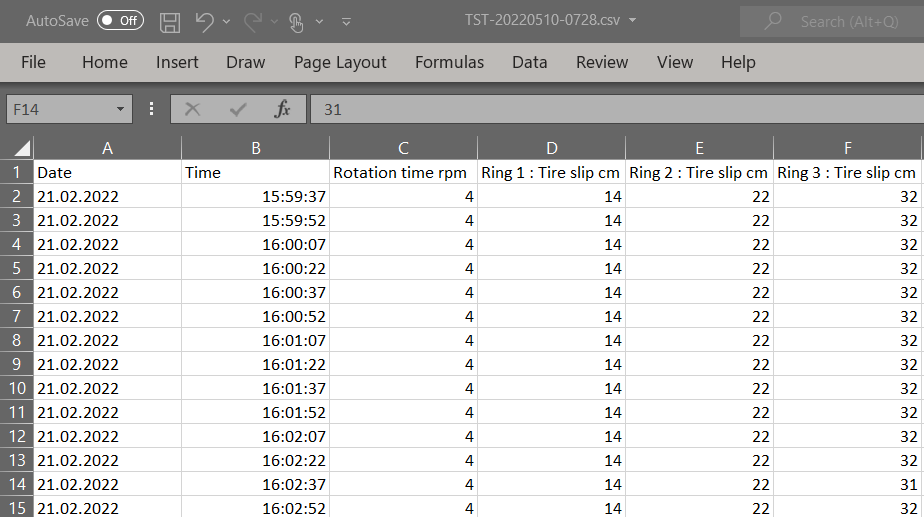Open the Page Layout tab
The height and width of the screenshot is (517, 924).
340,62
